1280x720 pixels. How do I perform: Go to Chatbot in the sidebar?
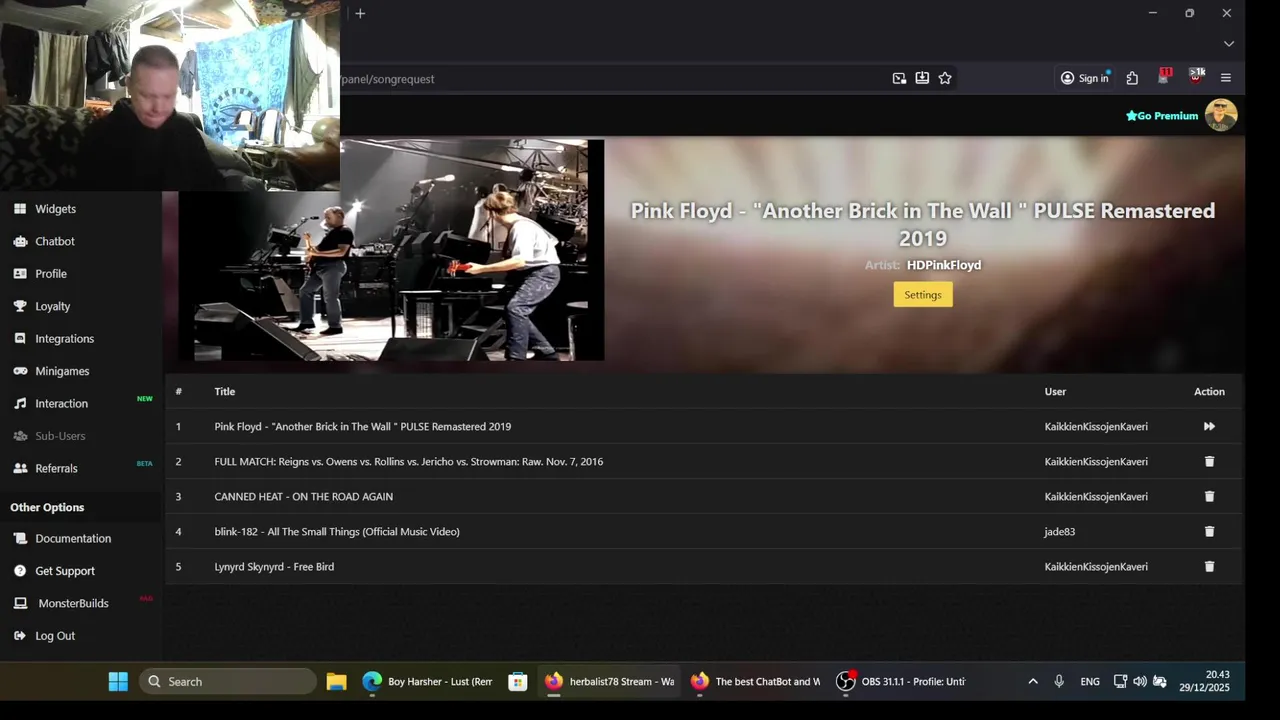point(55,241)
